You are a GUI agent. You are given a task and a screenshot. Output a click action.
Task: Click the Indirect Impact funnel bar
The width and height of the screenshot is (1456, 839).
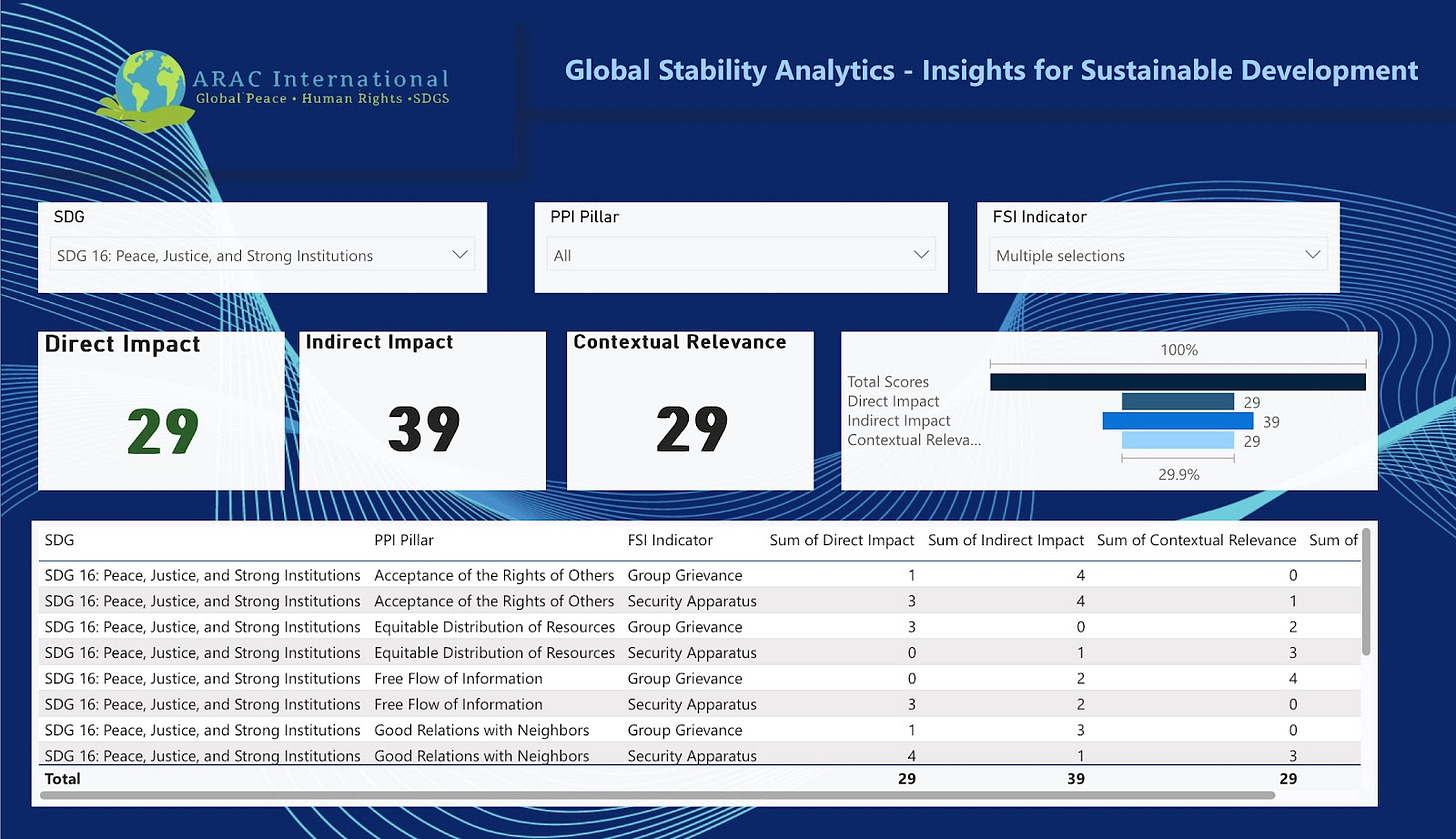tap(1177, 421)
